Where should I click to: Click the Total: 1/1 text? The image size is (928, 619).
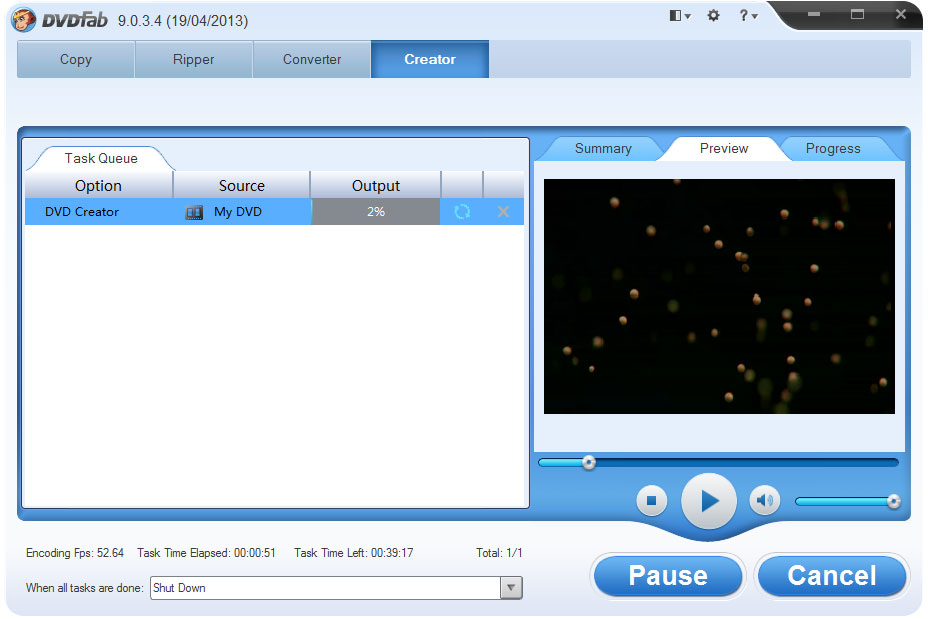click(499, 553)
